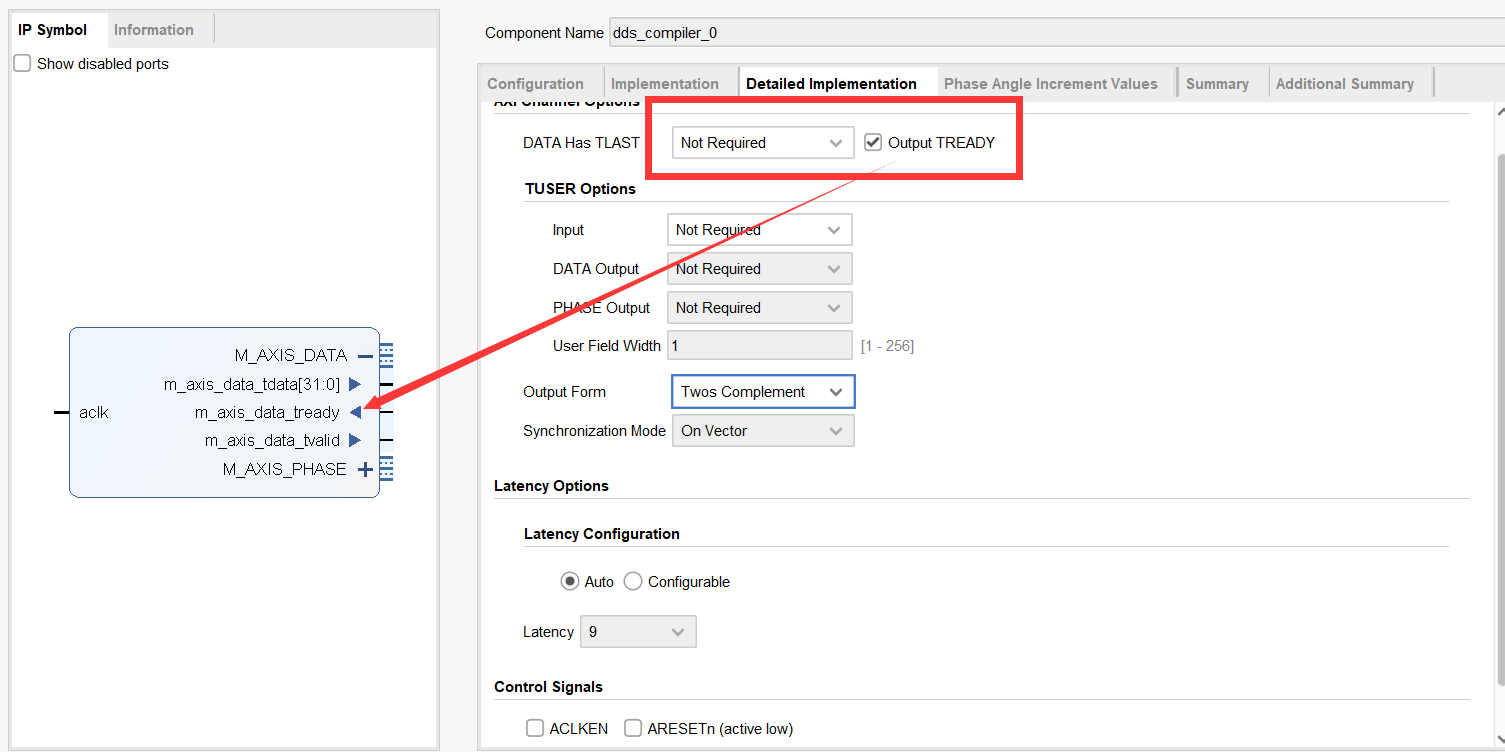Select Configurable latency radio button

[633, 582]
